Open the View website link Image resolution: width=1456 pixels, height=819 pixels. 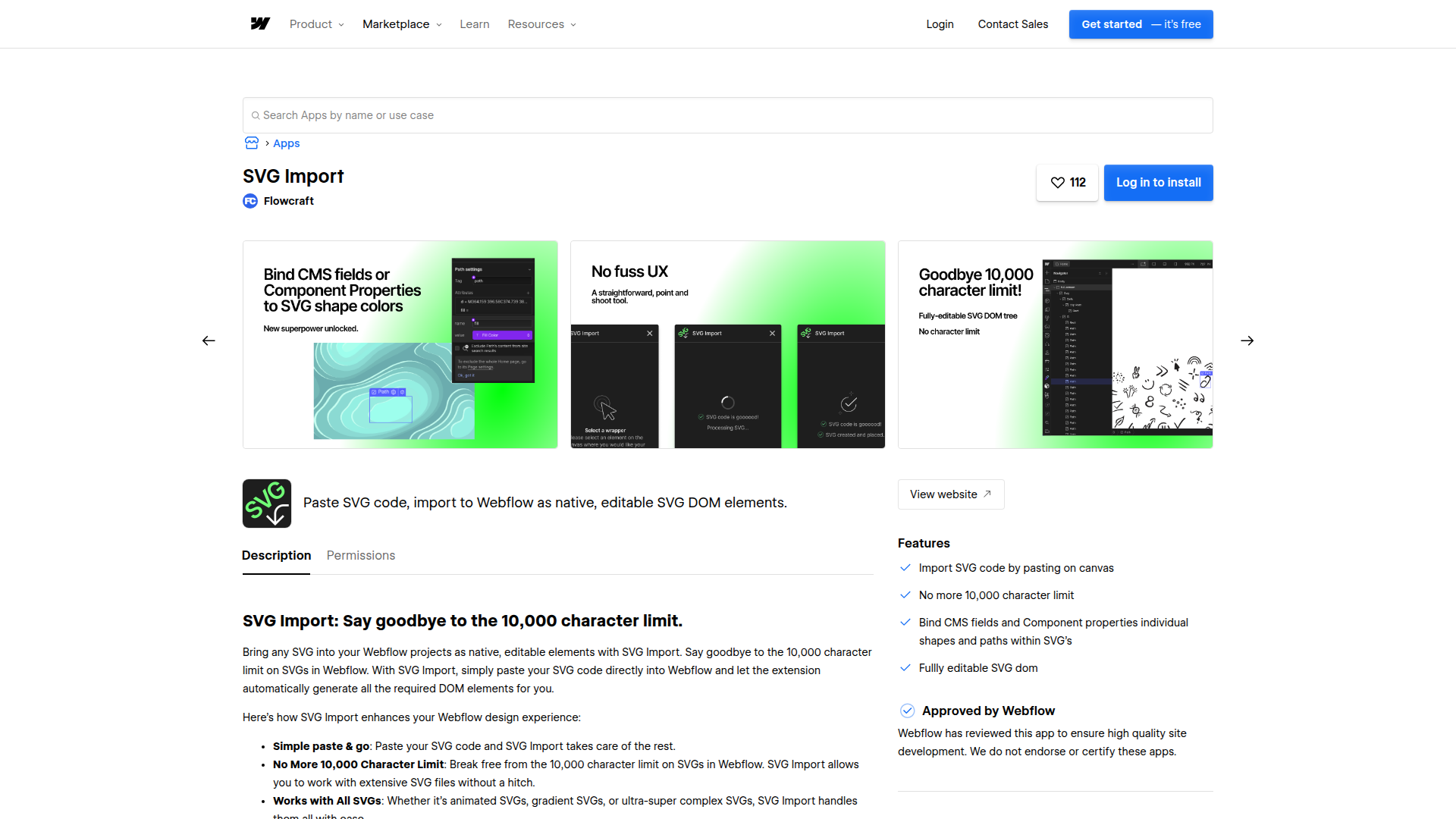[x=951, y=494]
